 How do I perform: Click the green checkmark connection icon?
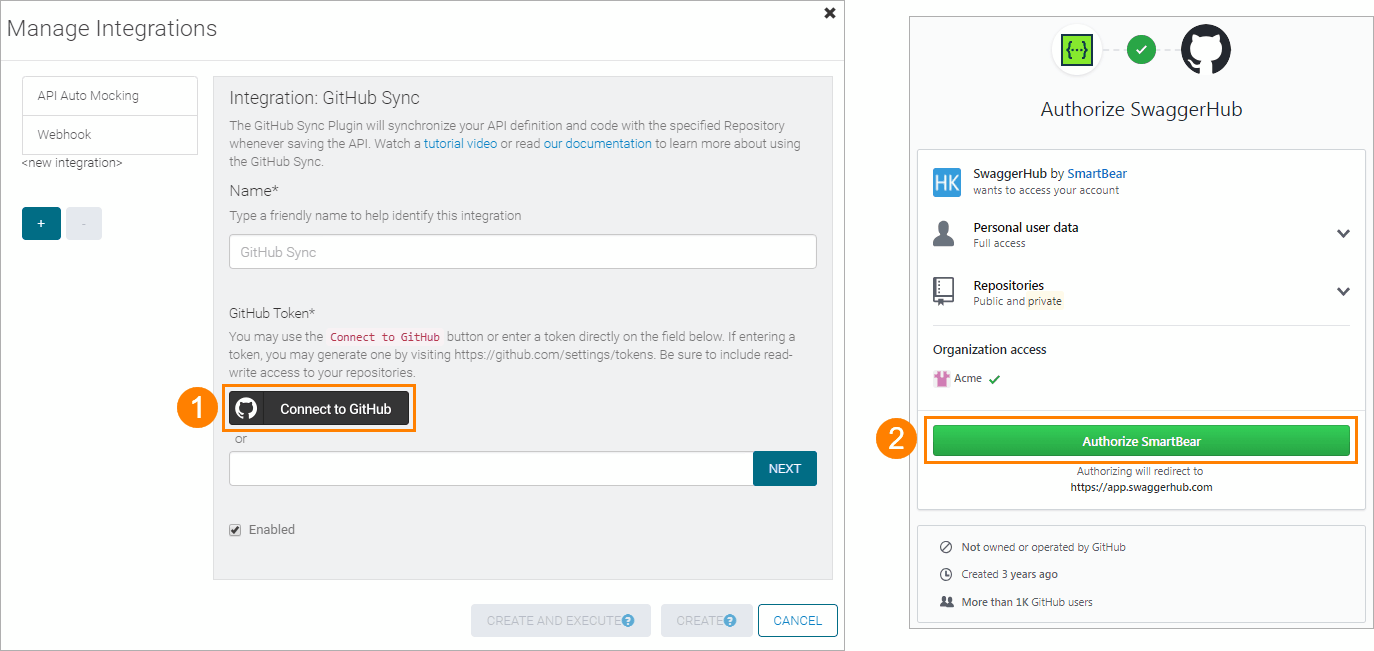pos(1141,49)
